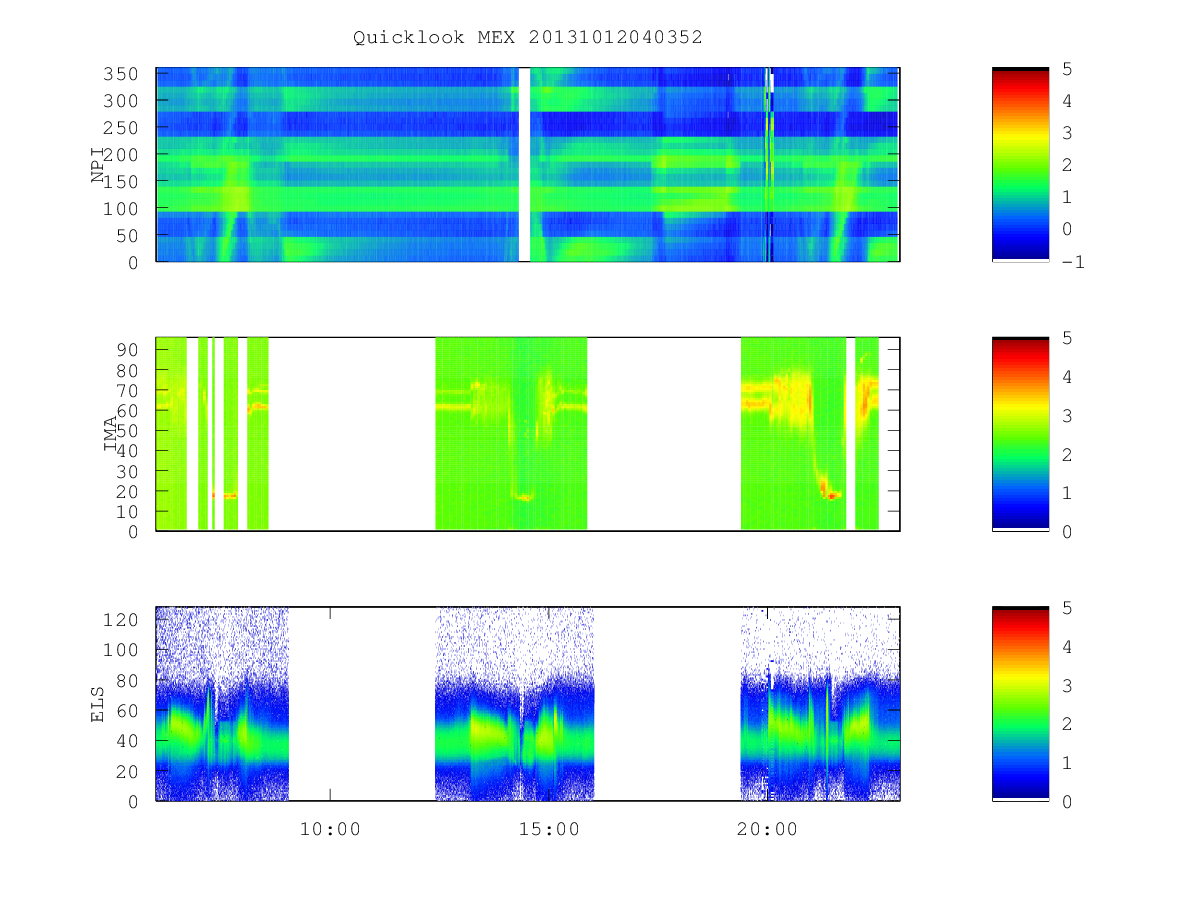Select the 20:00 time tick label

[767, 829]
